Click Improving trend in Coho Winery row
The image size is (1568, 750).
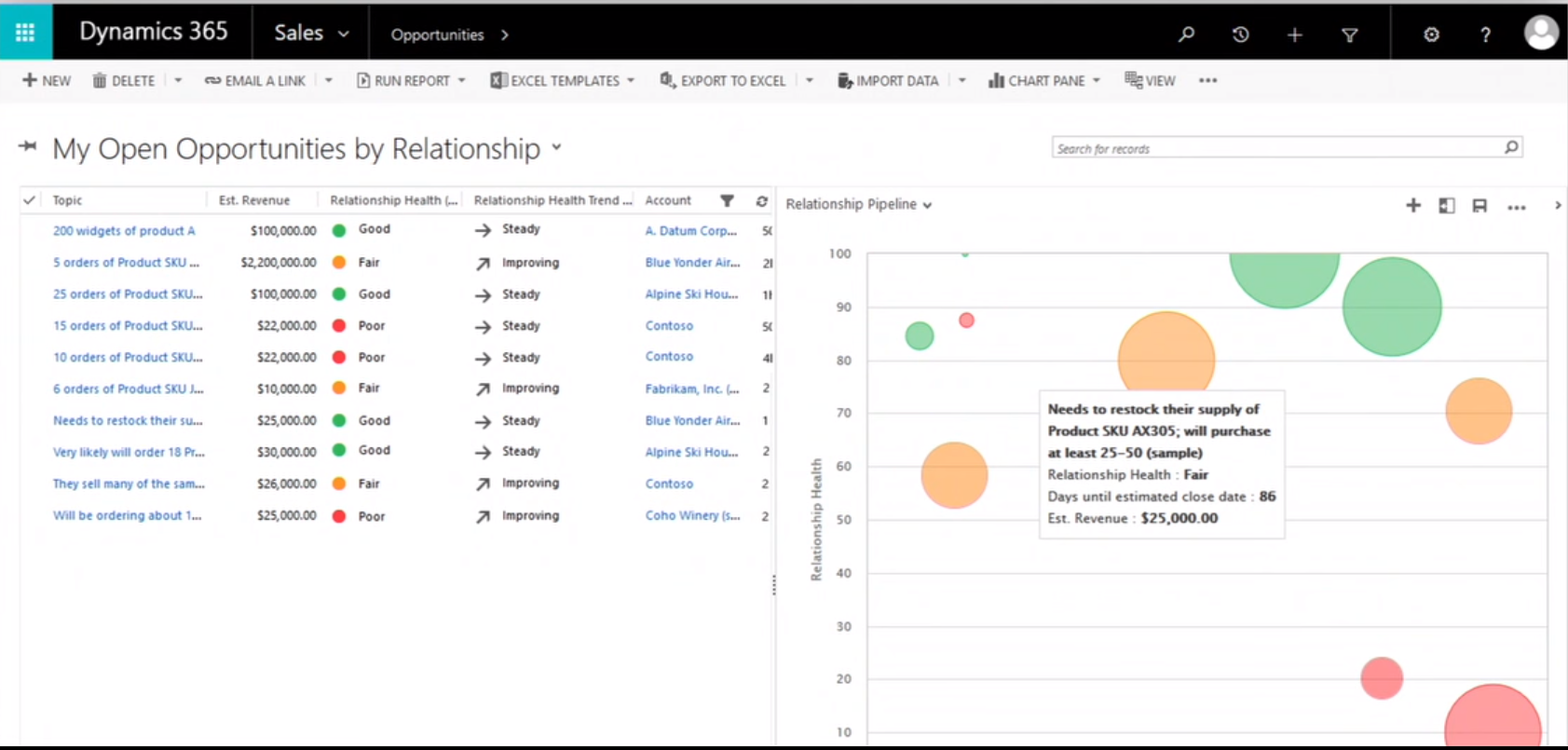tap(530, 515)
